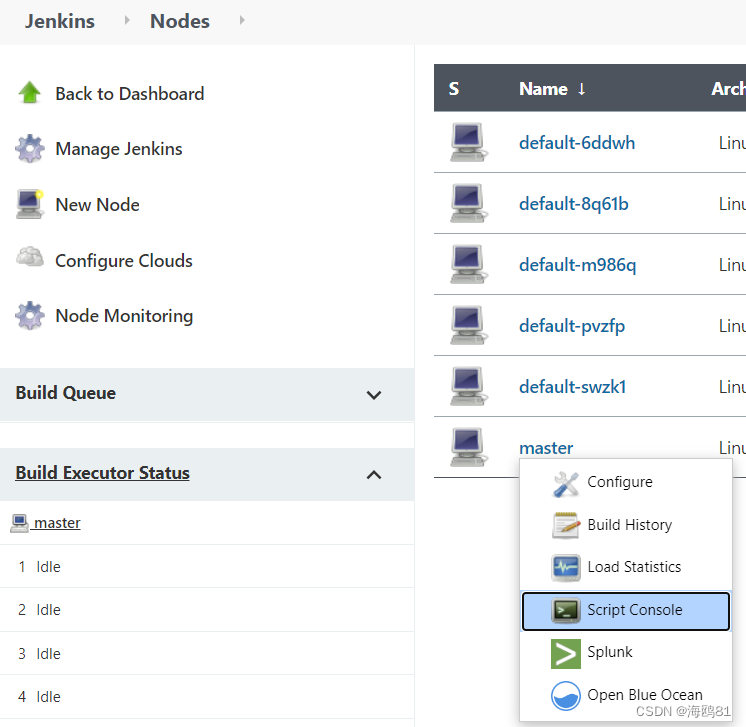Click the Load Statistics monitor icon

(x=566, y=568)
